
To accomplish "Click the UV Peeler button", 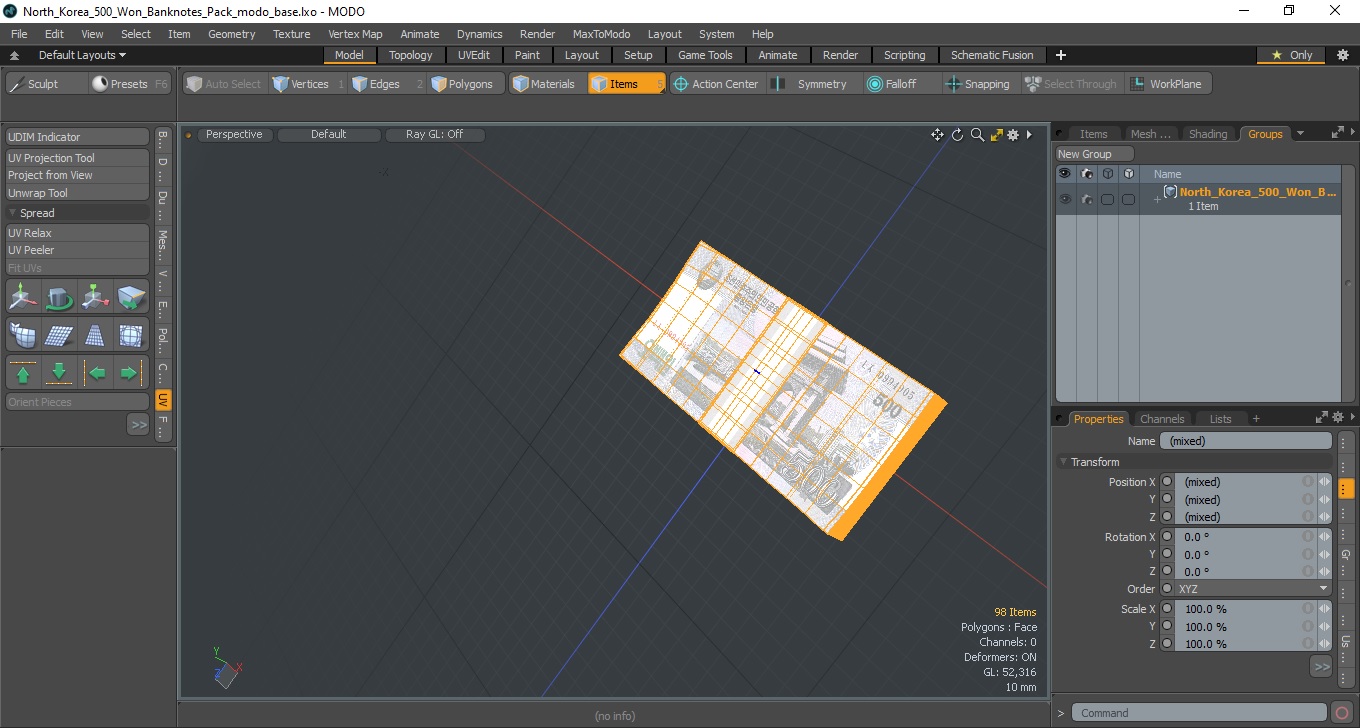I will (x=78, y=250).
